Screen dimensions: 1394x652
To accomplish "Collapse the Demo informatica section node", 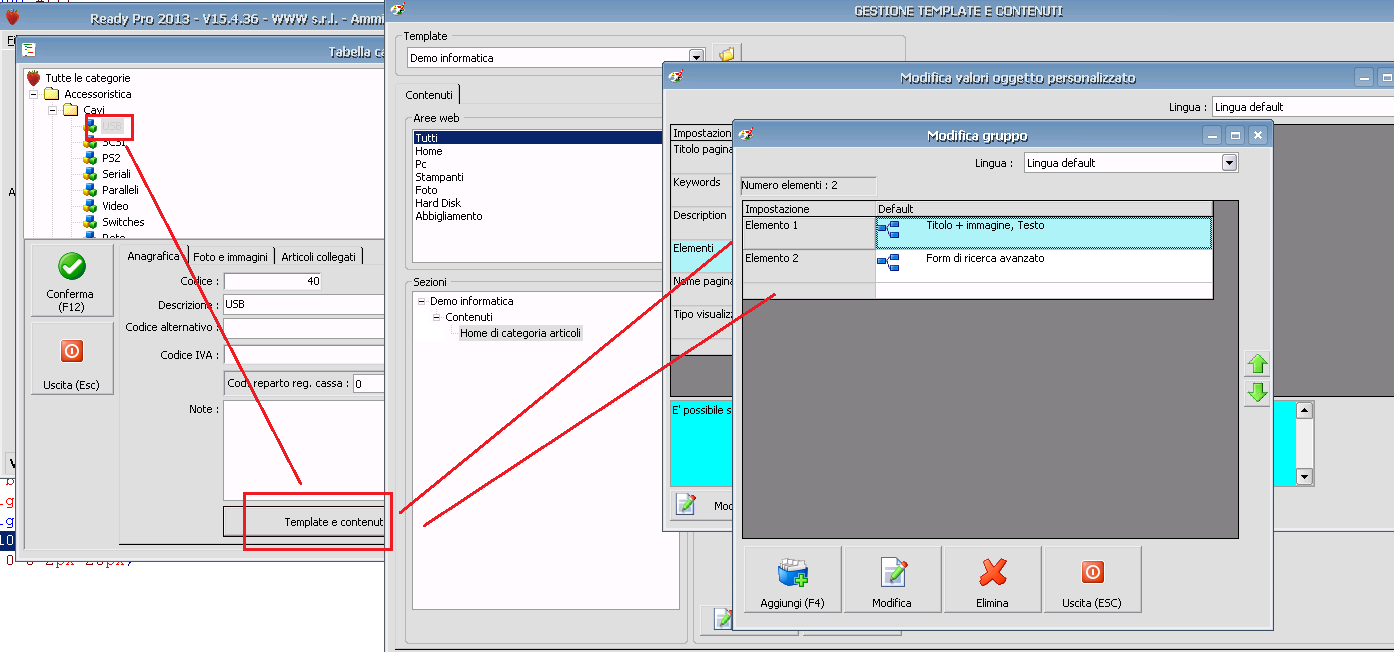I will 422,301.
